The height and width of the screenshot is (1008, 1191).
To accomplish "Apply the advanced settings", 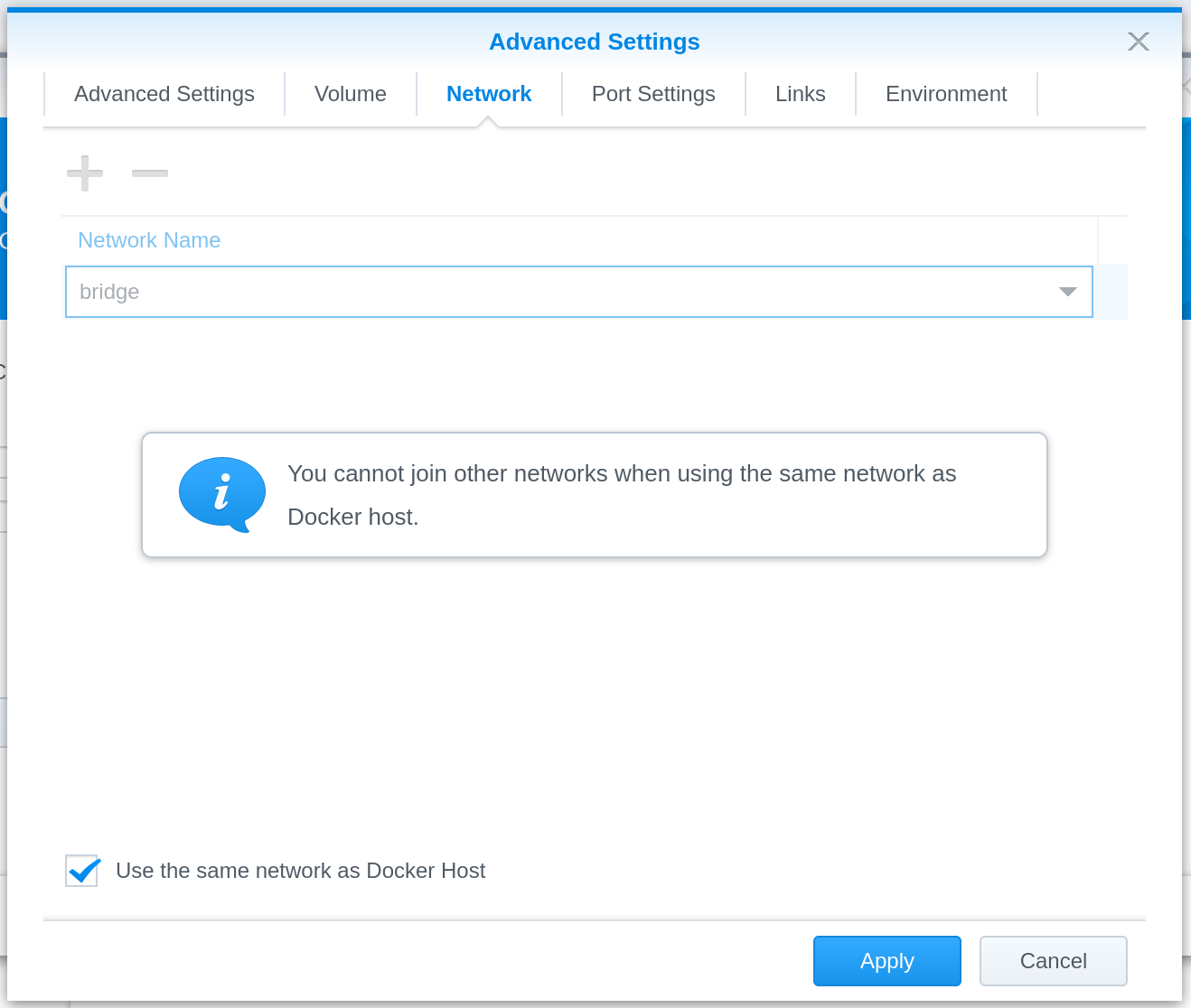I will click(886, 960).
